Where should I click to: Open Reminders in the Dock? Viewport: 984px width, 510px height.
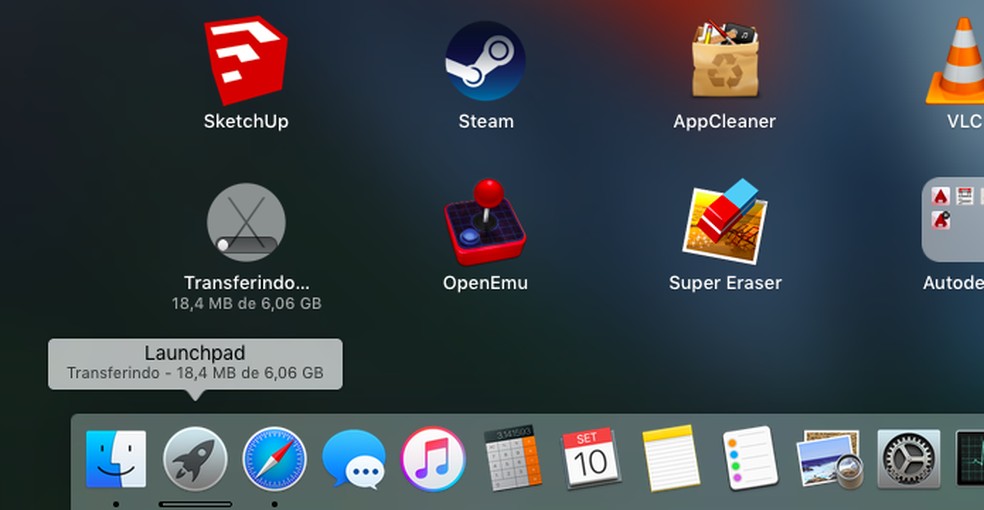click(750, 458)
